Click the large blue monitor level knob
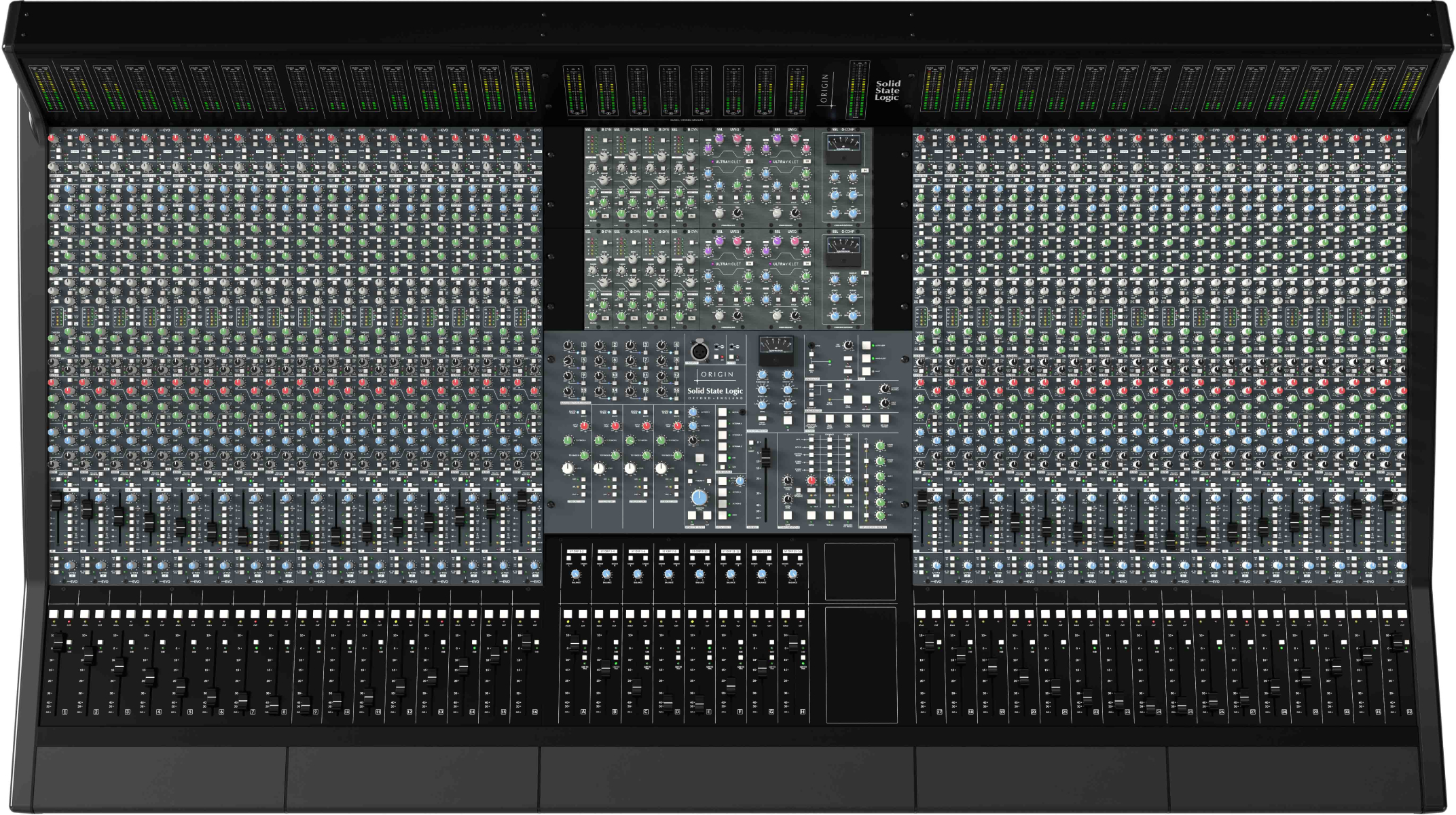The image size is (1456, 815). [x=699, y=498]
